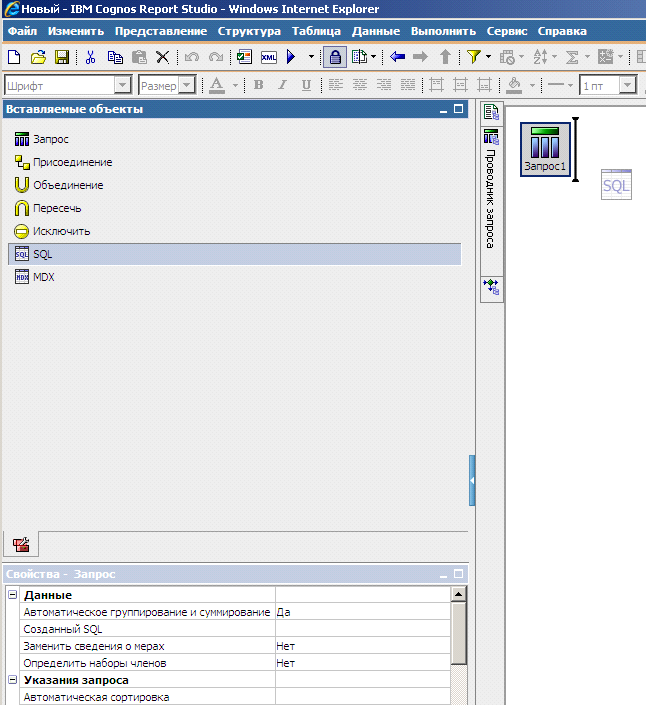Click the blue Run report play icon
This screenshot has height=705, width=646.
(x=291, y=57)
